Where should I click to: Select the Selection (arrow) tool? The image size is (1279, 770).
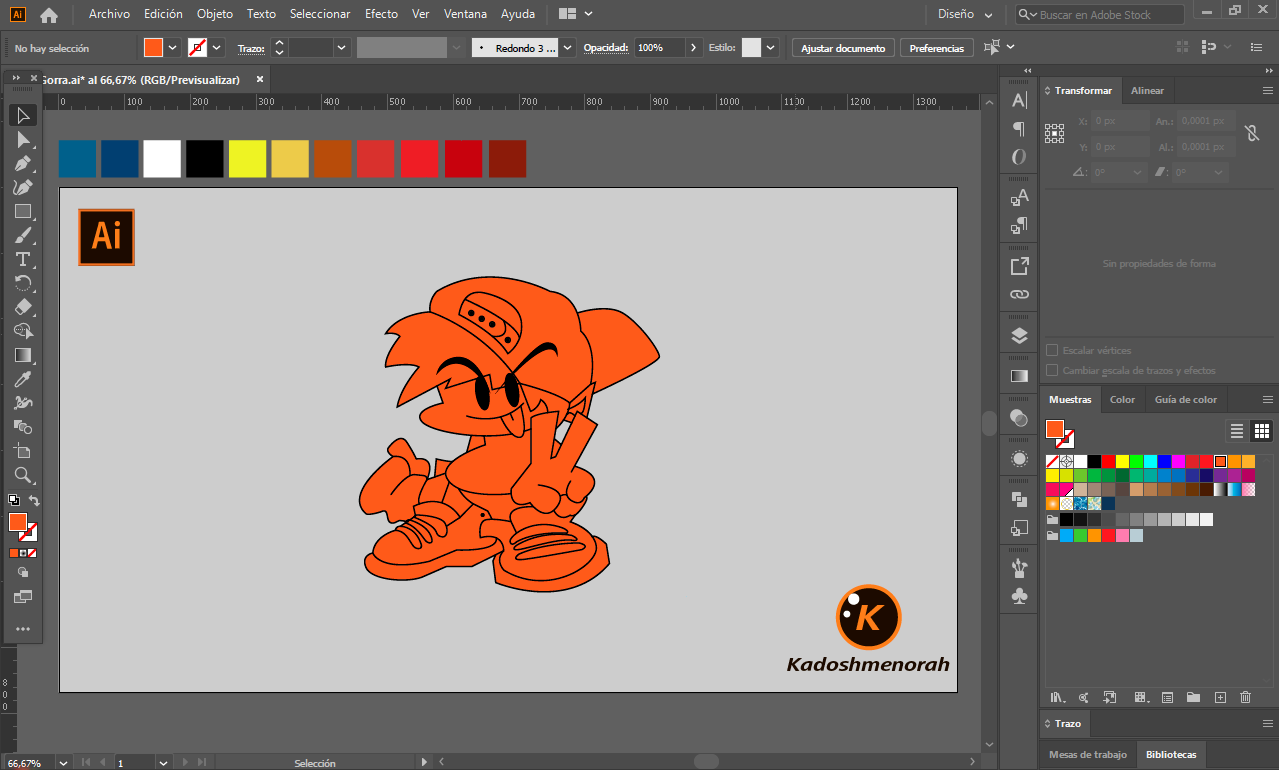[x=23, y=115]
